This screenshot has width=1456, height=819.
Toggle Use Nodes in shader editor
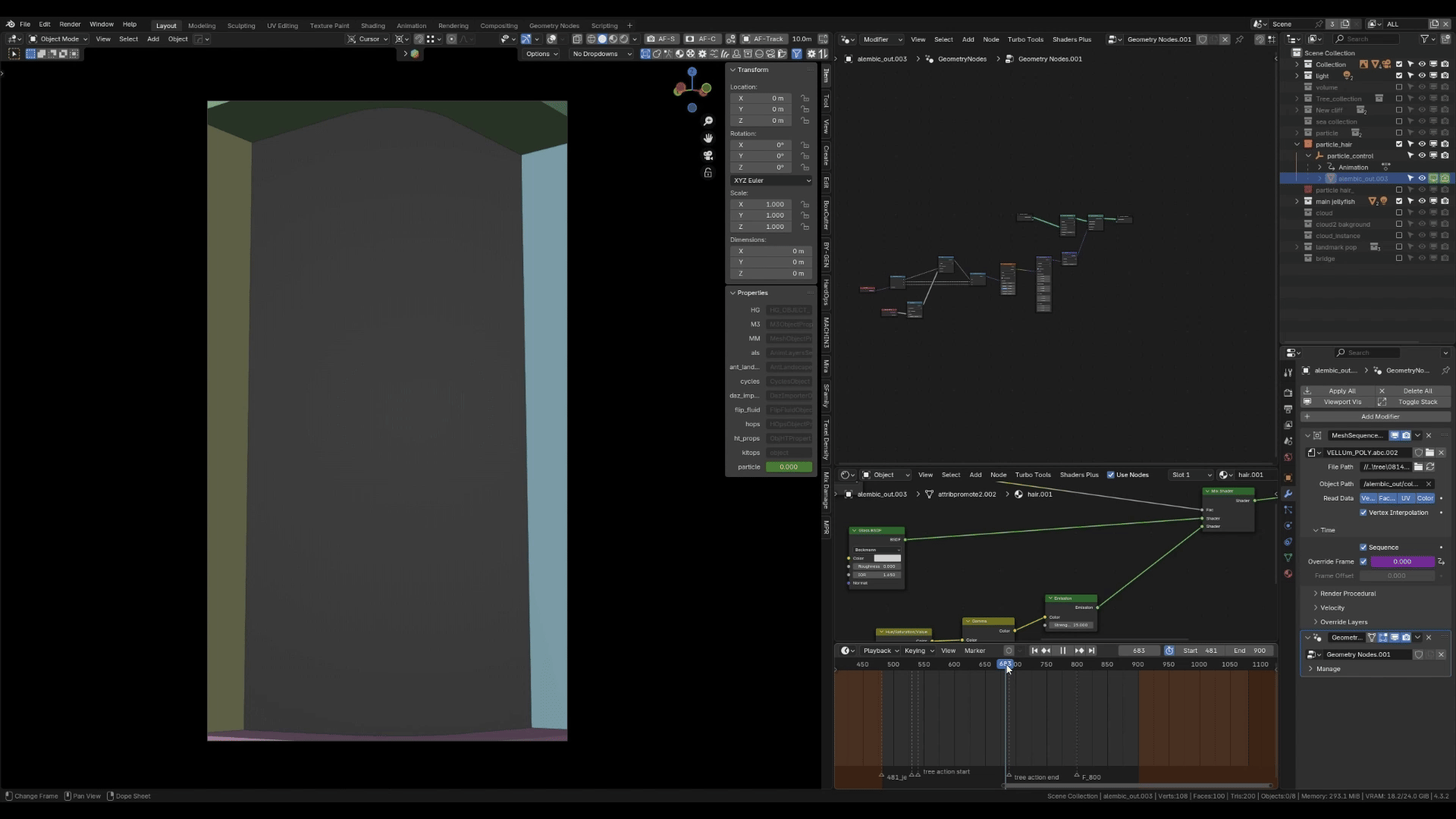pos(1111,475)
